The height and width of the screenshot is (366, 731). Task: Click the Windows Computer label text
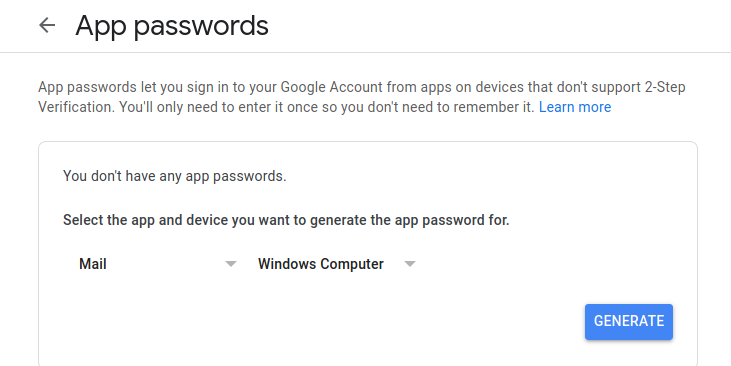point(321,264)
